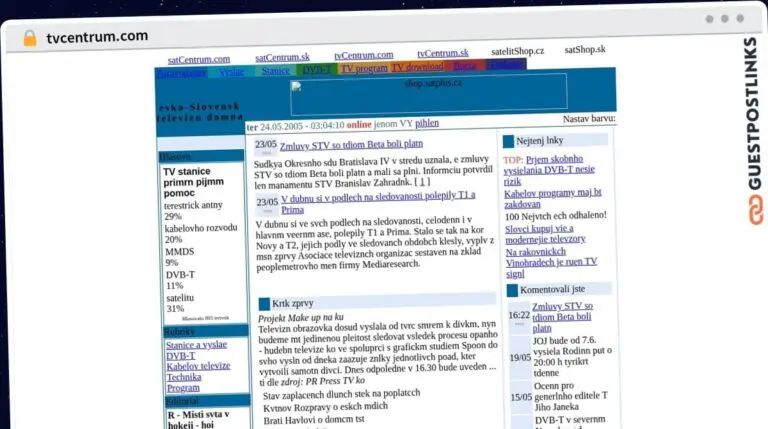Click the orange padlock icon in address bar
The height and width of the screenshot is (429, 768).
[29, 37]
